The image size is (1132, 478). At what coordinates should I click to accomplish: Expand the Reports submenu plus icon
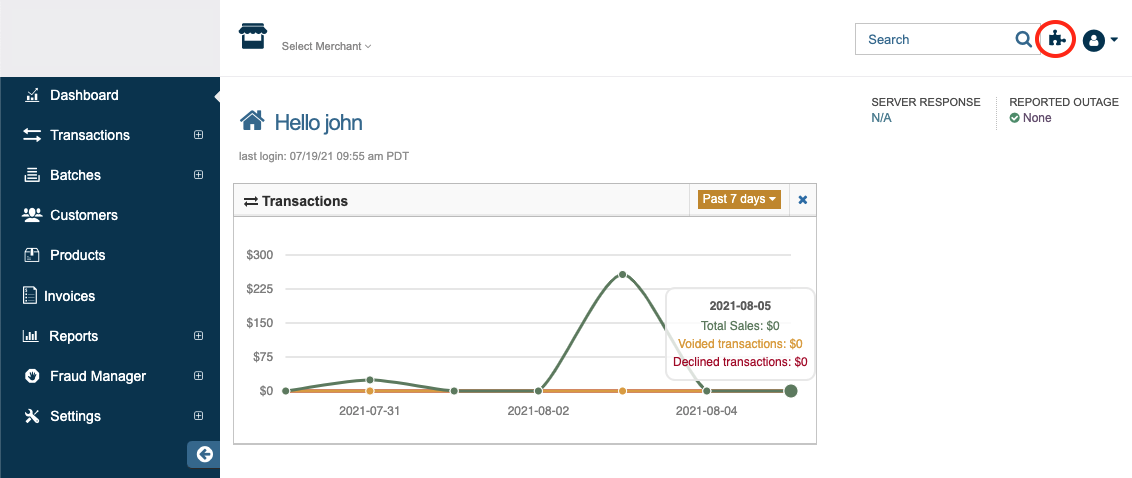(198, 336)
